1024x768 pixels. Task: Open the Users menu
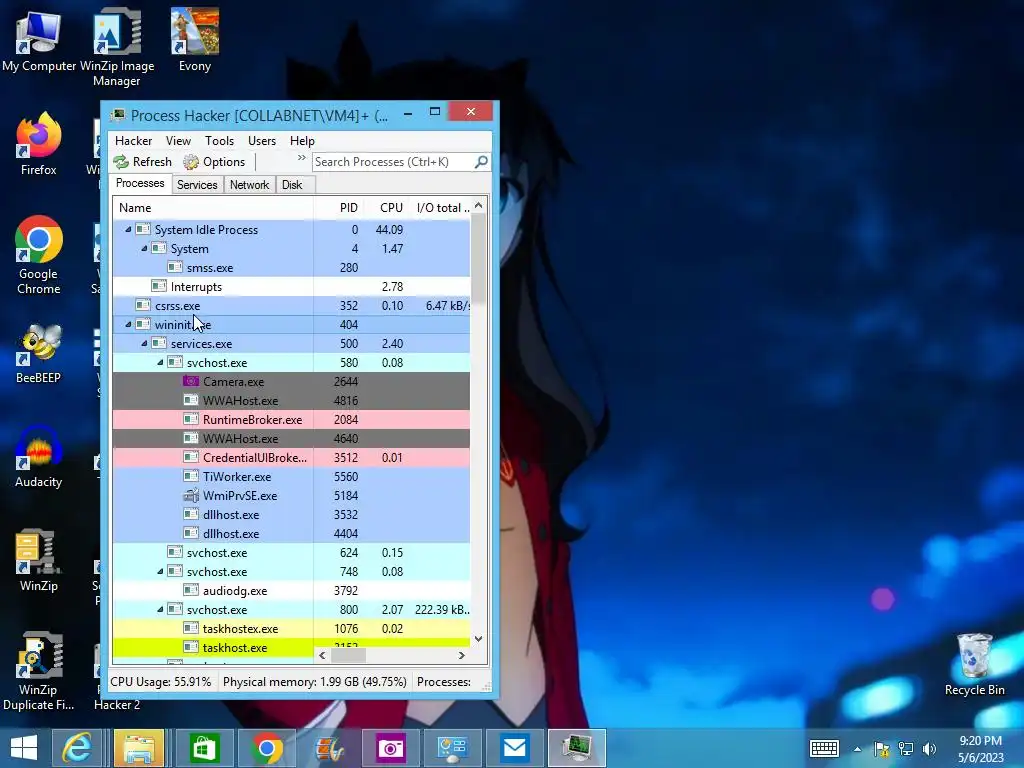(262, 140)
